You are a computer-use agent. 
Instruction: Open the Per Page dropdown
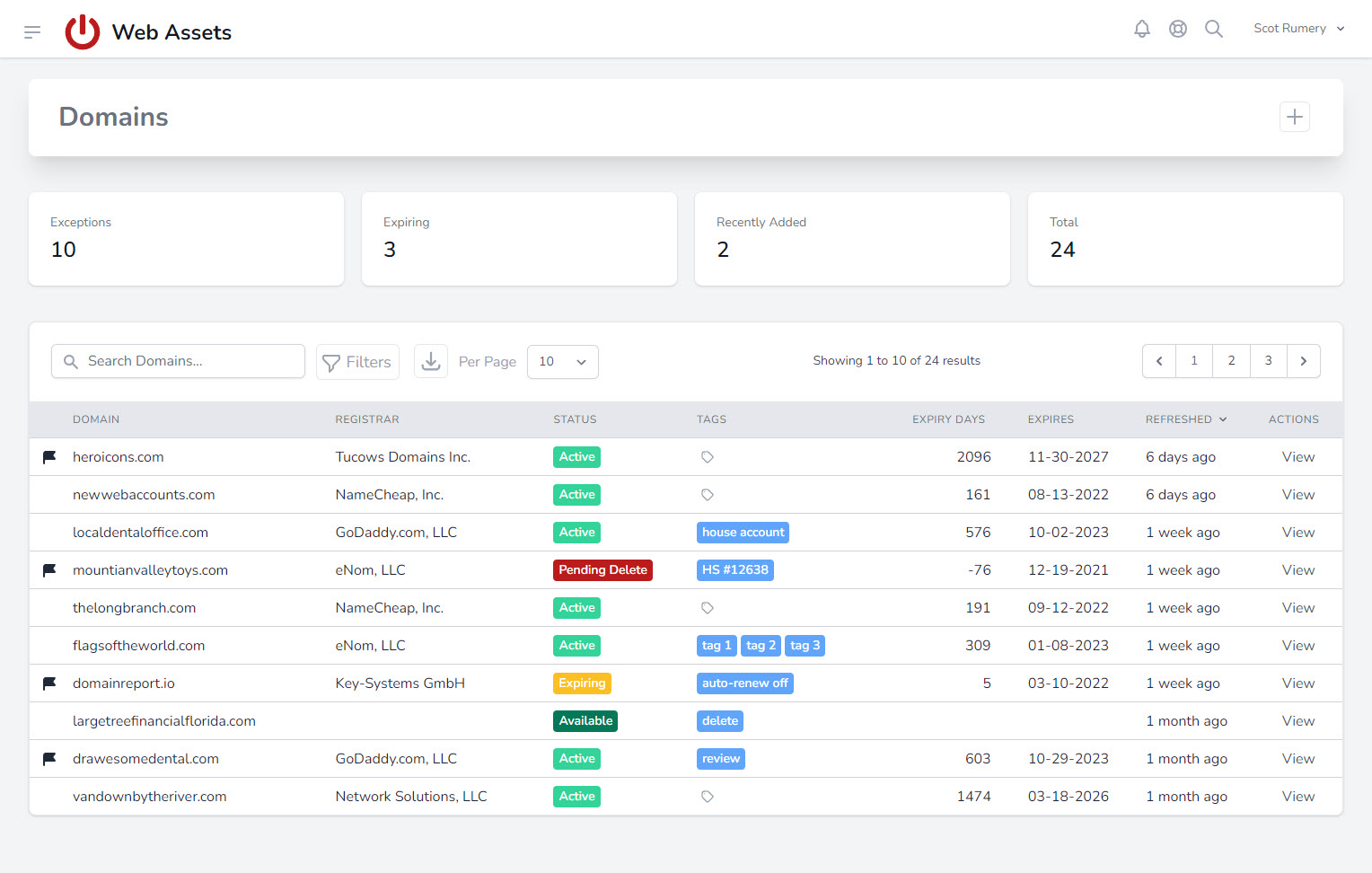[562, 361]
